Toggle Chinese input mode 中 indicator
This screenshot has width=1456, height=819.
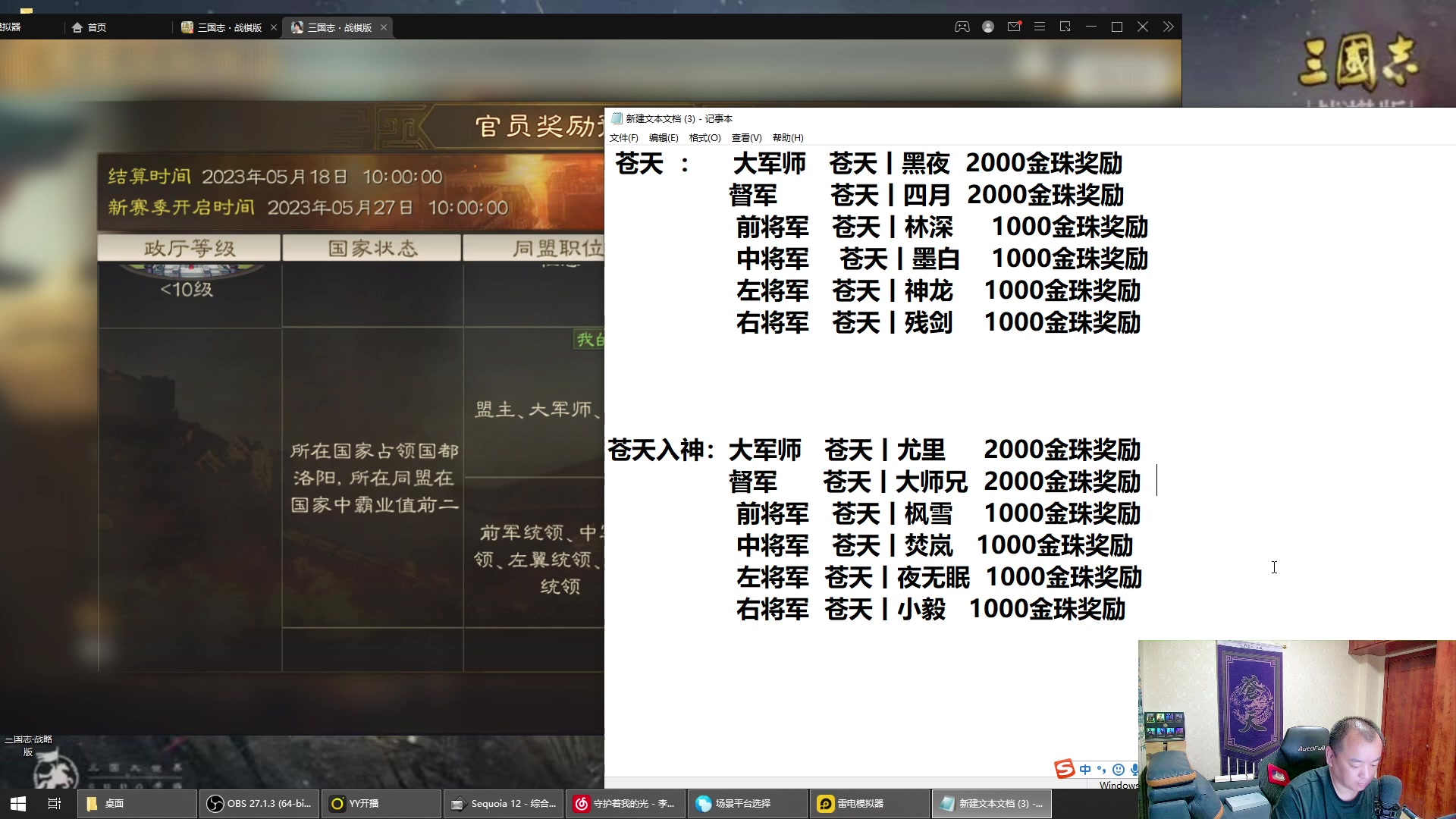click(1085, 769)
